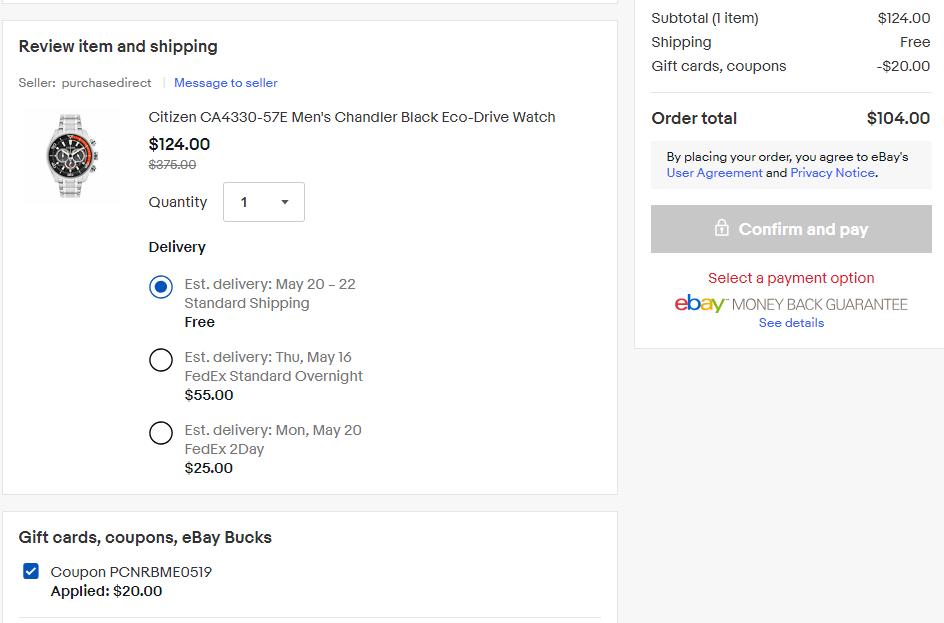Click the Order total amount $104.00
Viewport: 944px width, 623px height.
897,118
